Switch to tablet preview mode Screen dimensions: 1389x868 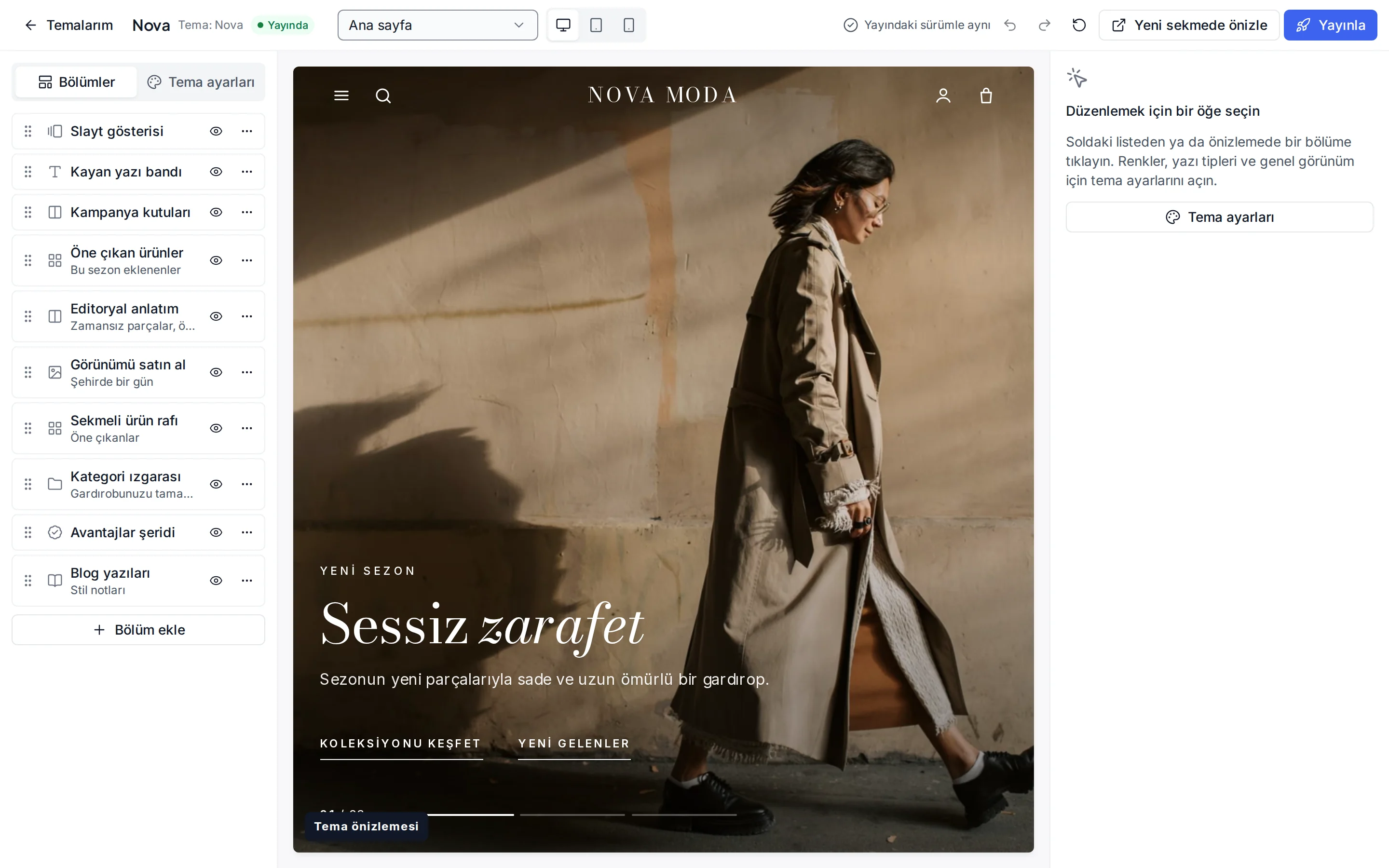tap(596, 25)
